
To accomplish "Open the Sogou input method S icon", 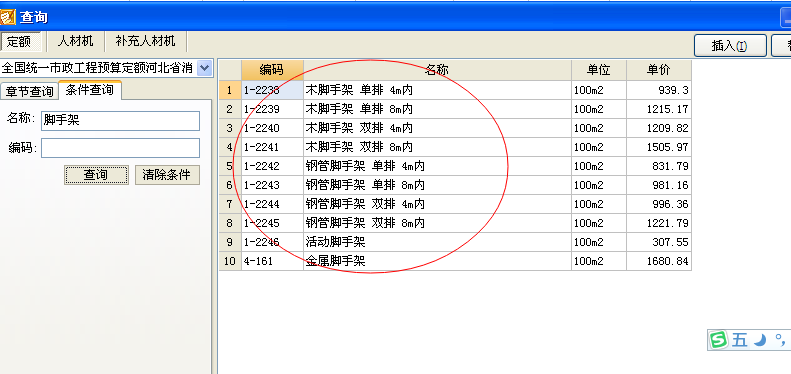I will pyautogui.click(x=718, y=340).
